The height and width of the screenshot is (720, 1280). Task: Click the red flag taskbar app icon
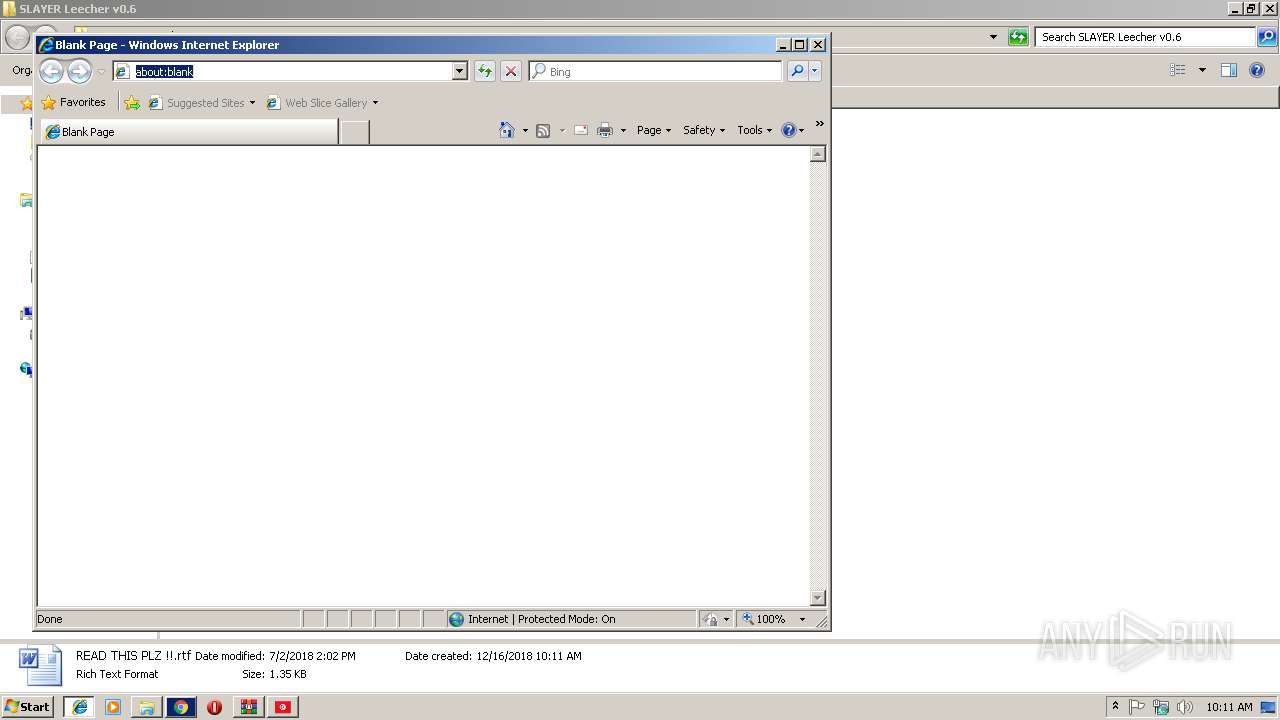[283, 707]
